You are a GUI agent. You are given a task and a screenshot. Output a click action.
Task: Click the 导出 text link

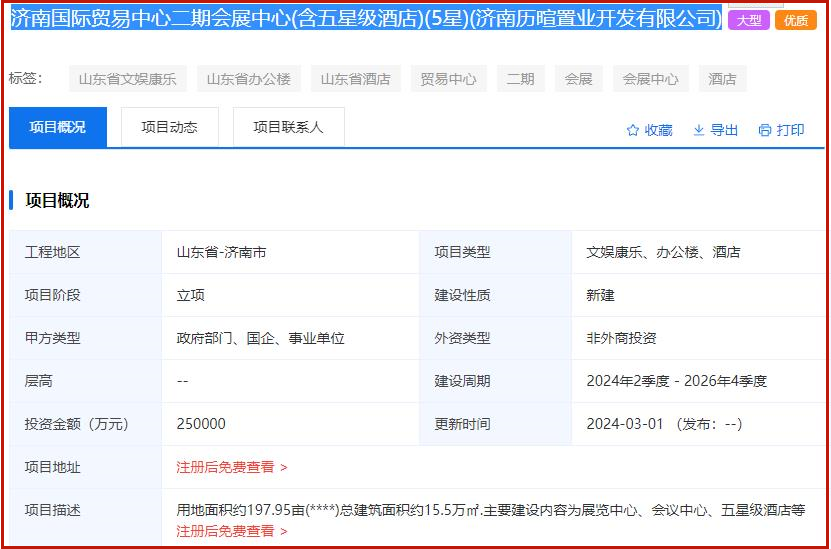pos(724,130)
